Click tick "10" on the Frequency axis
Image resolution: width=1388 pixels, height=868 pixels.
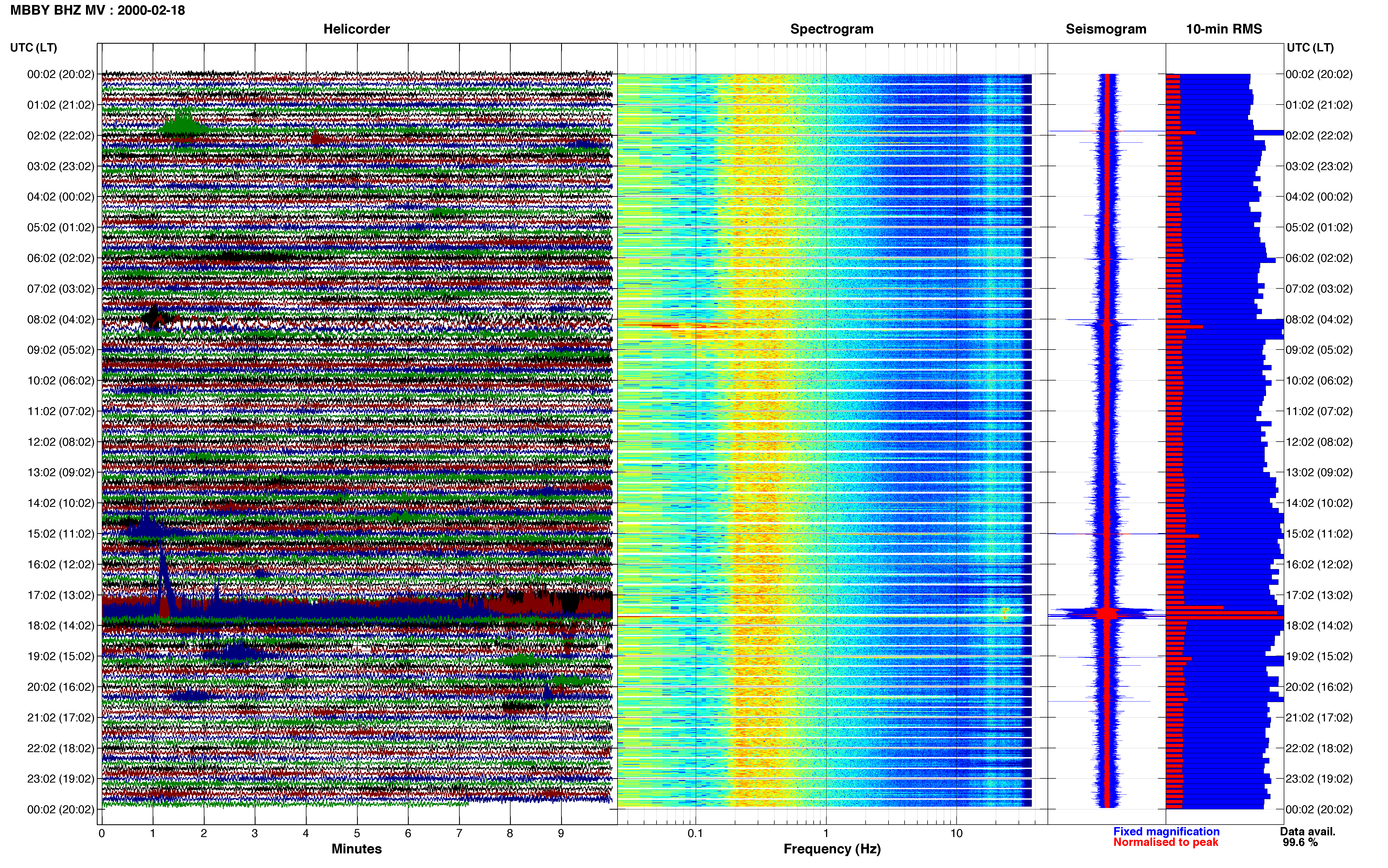[956, 833]
